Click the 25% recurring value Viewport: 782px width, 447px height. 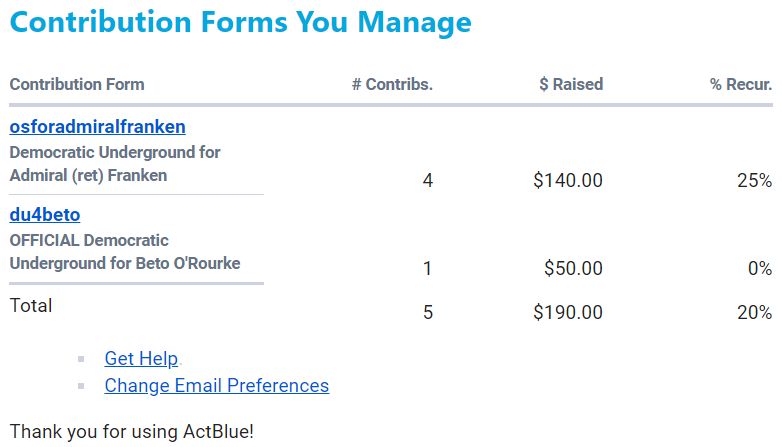tap(754, 181)
